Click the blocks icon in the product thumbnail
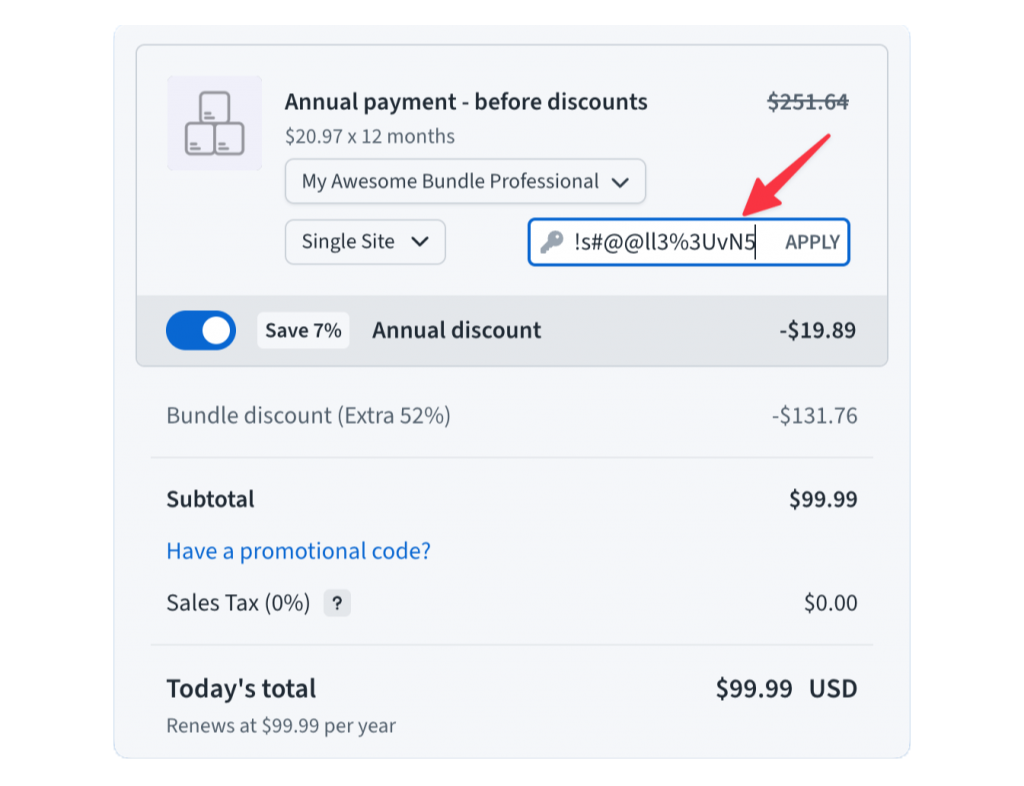1024x786 pixels. point(213,124)
